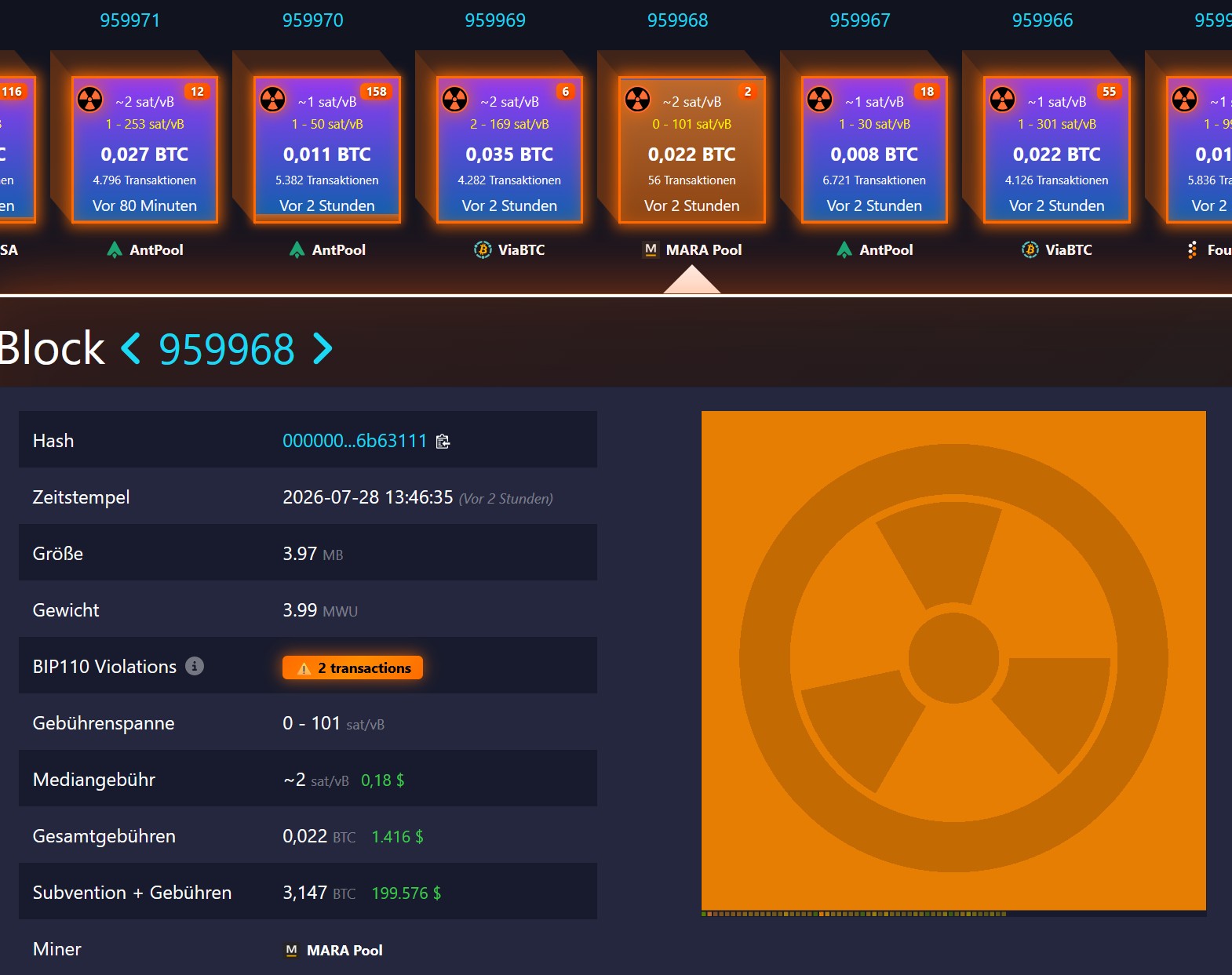Click the AntPool logo under block 959970

click(x=297, y=249)
